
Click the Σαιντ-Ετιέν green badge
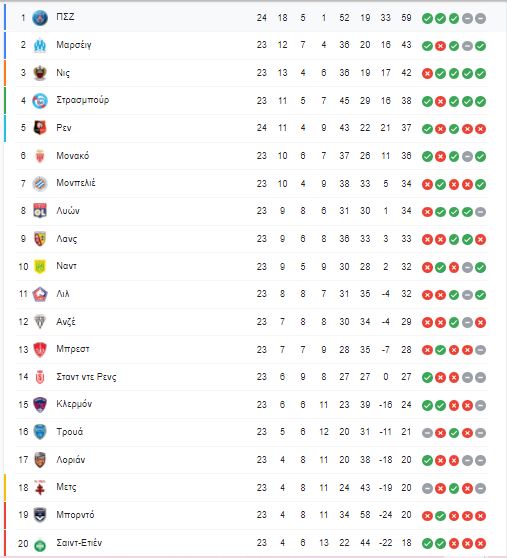pos(40,544)
